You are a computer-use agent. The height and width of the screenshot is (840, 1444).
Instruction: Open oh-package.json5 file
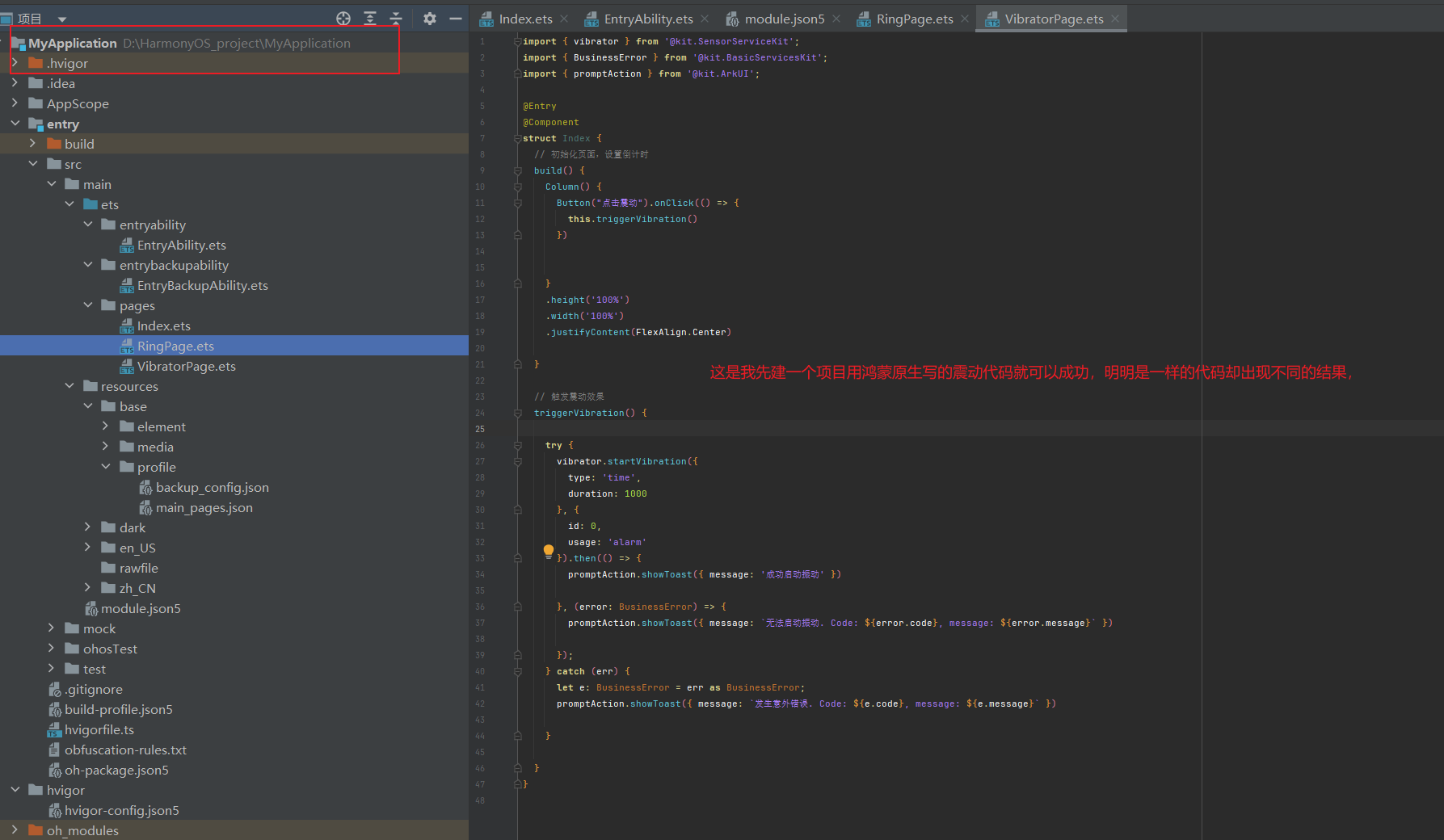[x=116, y=770]
